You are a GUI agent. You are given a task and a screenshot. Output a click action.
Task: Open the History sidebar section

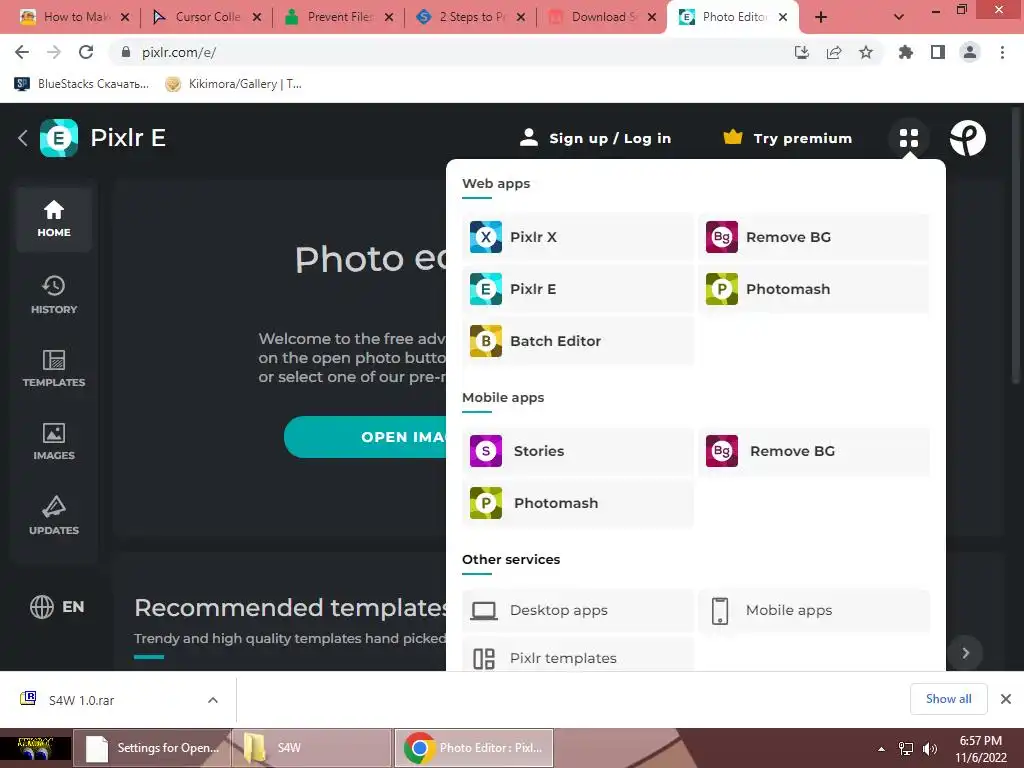pyautogui.click(x=54, y=295)
